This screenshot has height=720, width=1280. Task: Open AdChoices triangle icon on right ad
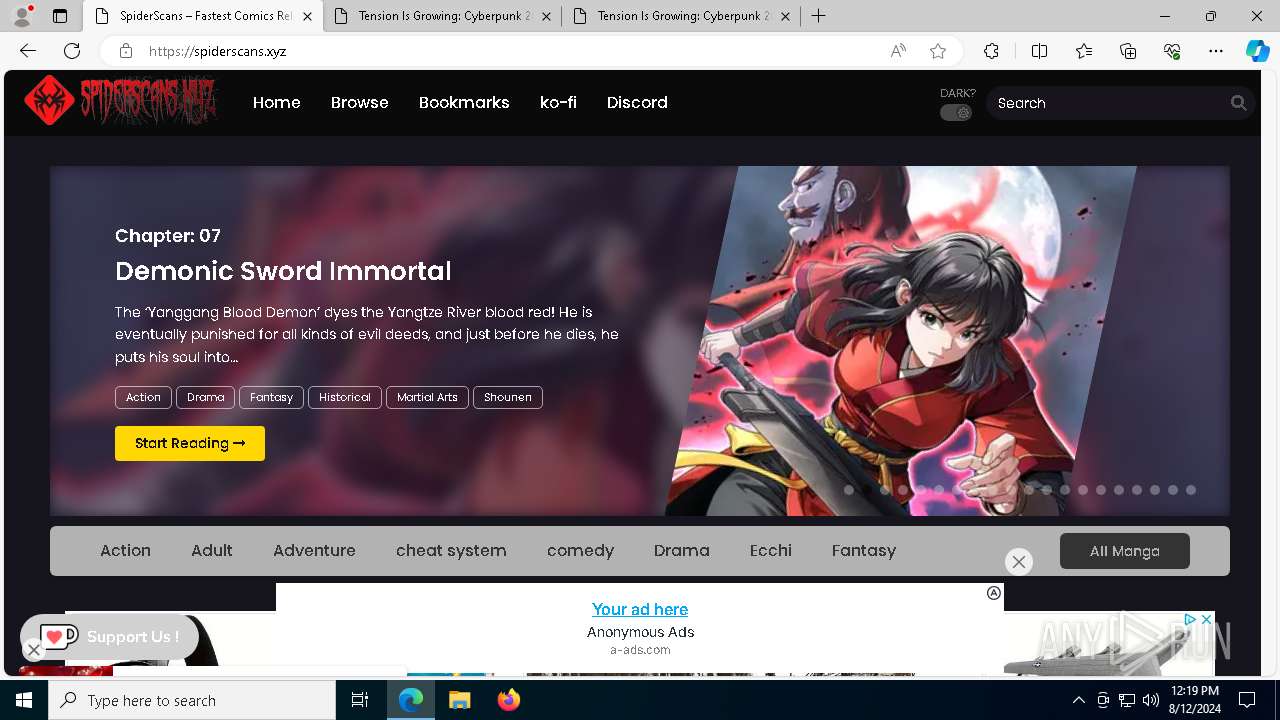(x=1191, y=620)
